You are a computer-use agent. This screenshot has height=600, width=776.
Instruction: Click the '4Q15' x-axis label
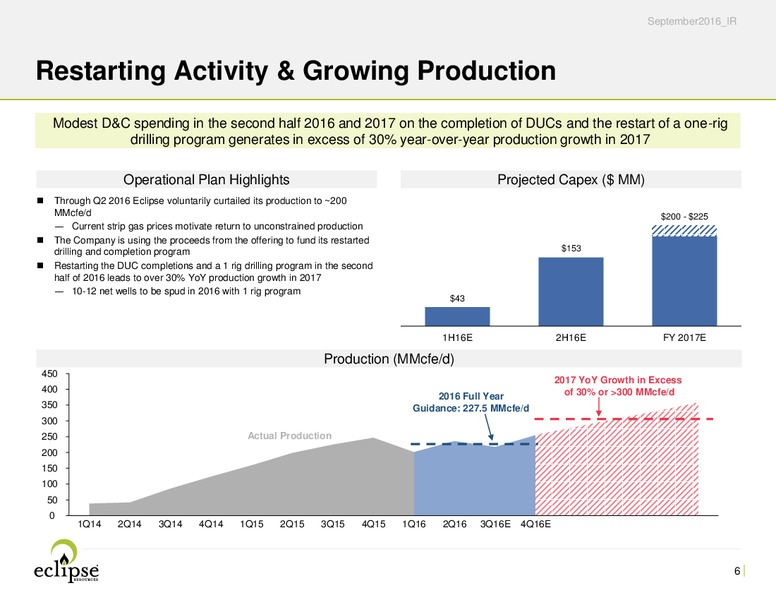point(373,524)
